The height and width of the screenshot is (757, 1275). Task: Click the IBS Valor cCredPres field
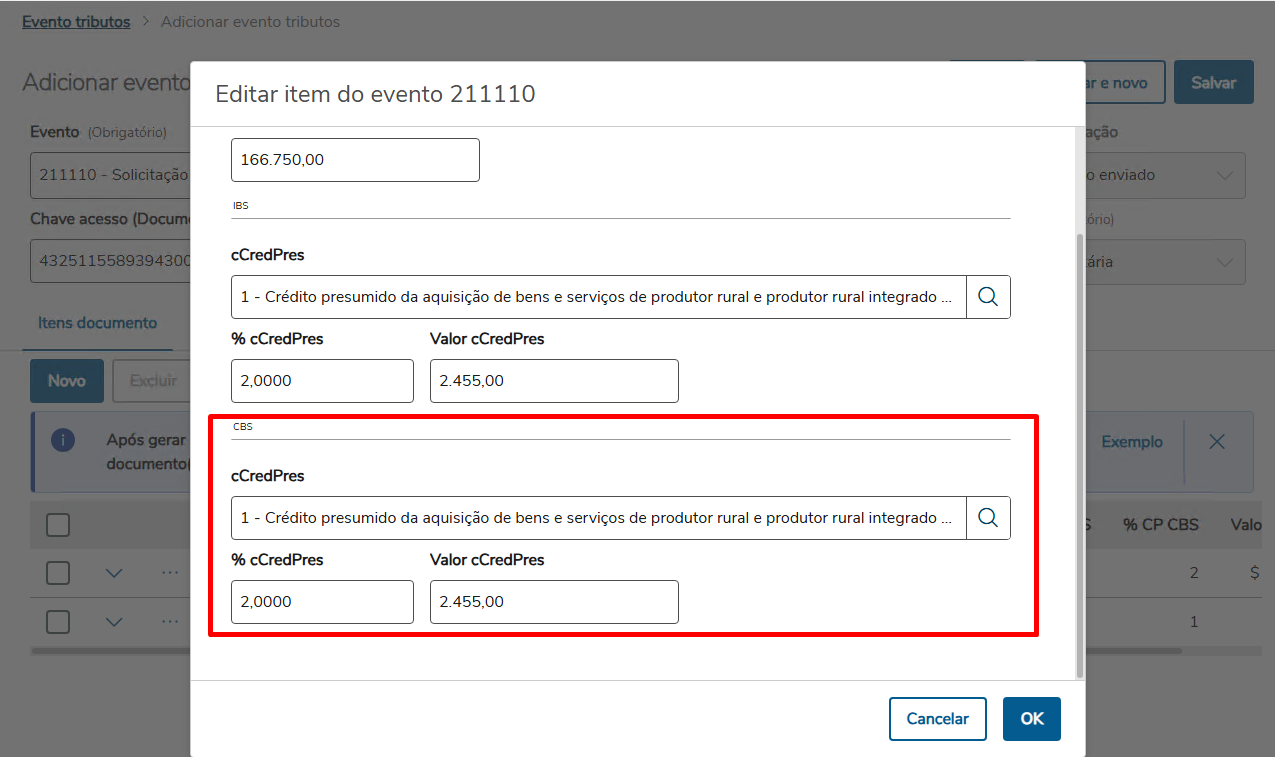click(x=553, y=381)
